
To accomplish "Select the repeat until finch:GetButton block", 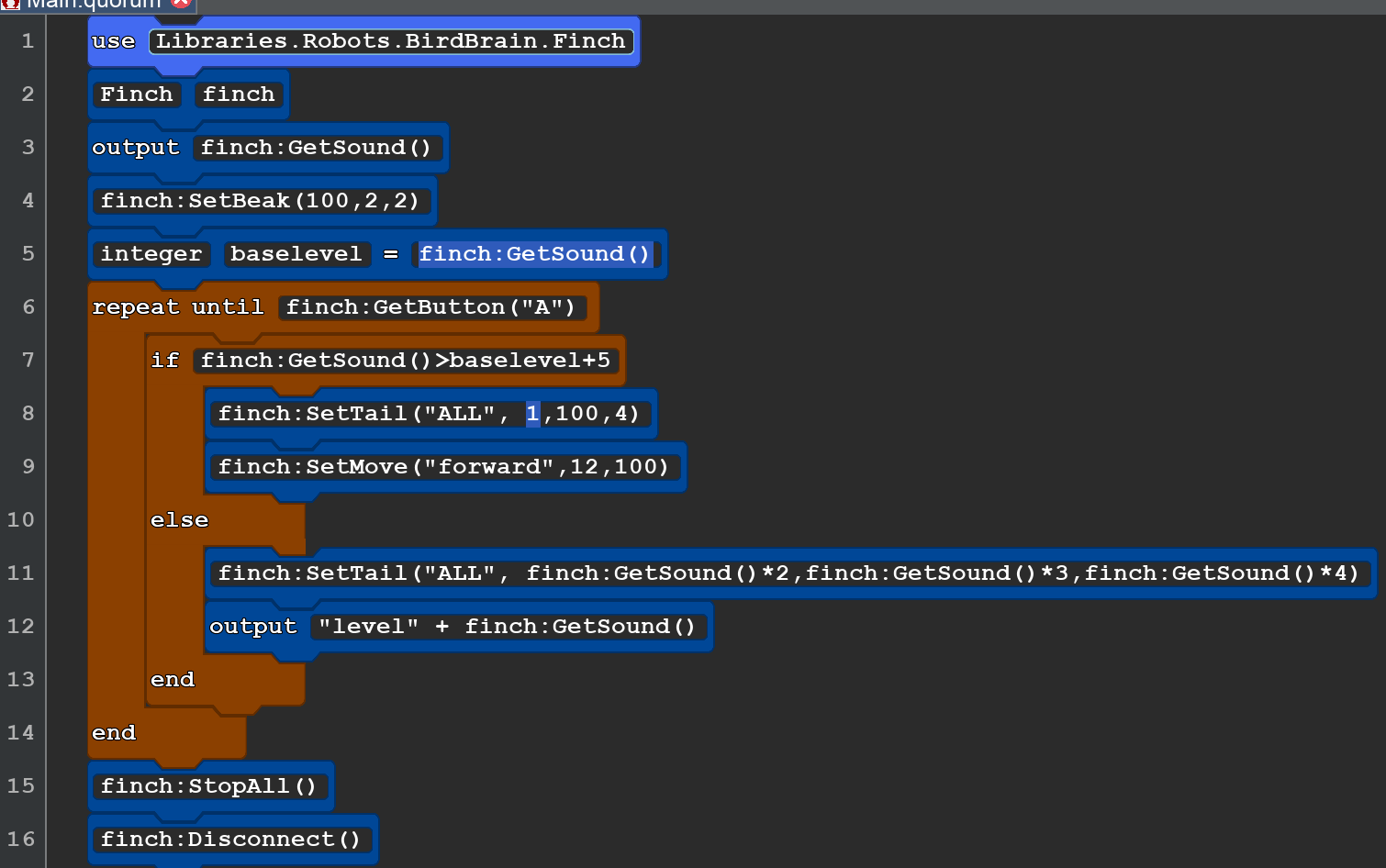I will tap(177, 306).
